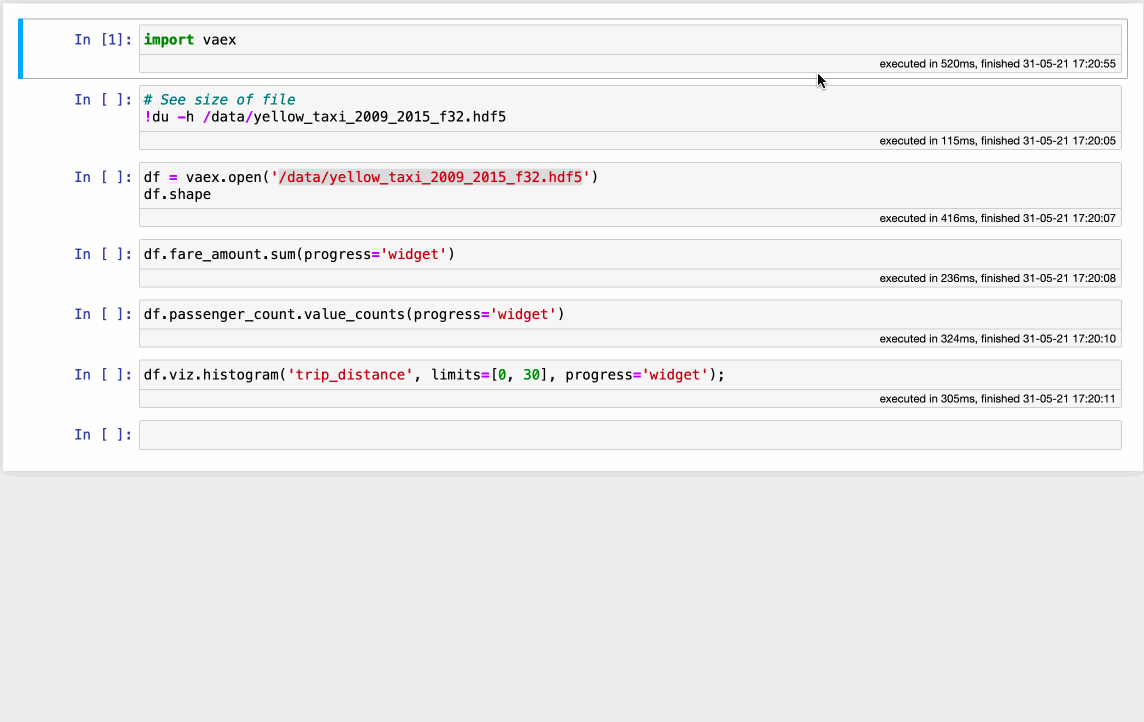Click the 'executed in 520ms' timing label

pos(997,64)
